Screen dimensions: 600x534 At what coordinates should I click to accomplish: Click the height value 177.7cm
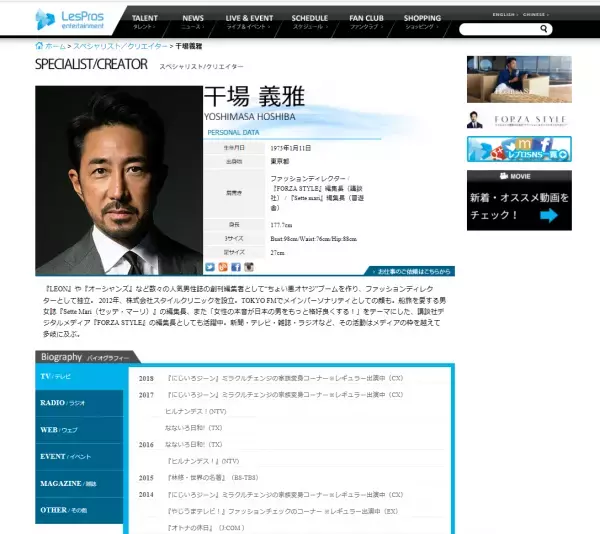coord(281,225)
